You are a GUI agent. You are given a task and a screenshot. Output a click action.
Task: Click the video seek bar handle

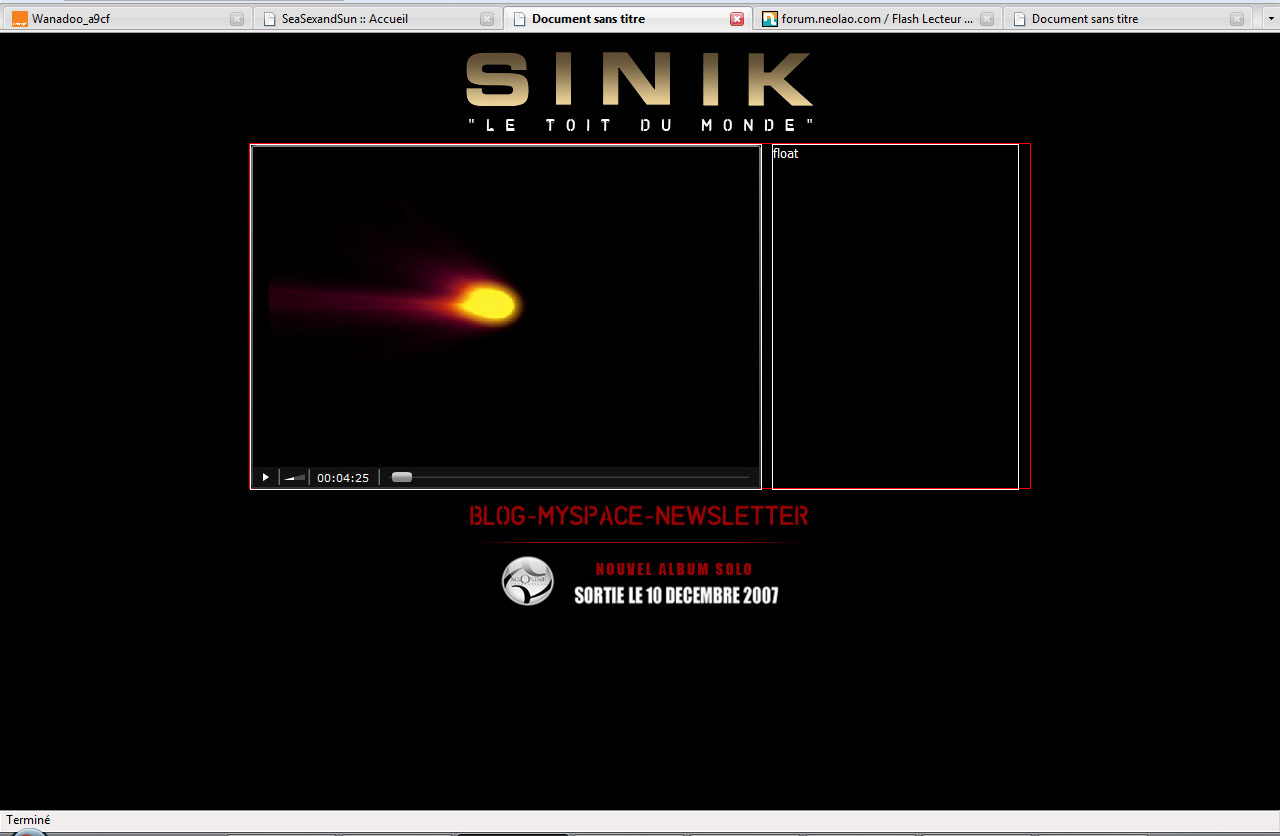pyautogui.click(x=402, y=477)
